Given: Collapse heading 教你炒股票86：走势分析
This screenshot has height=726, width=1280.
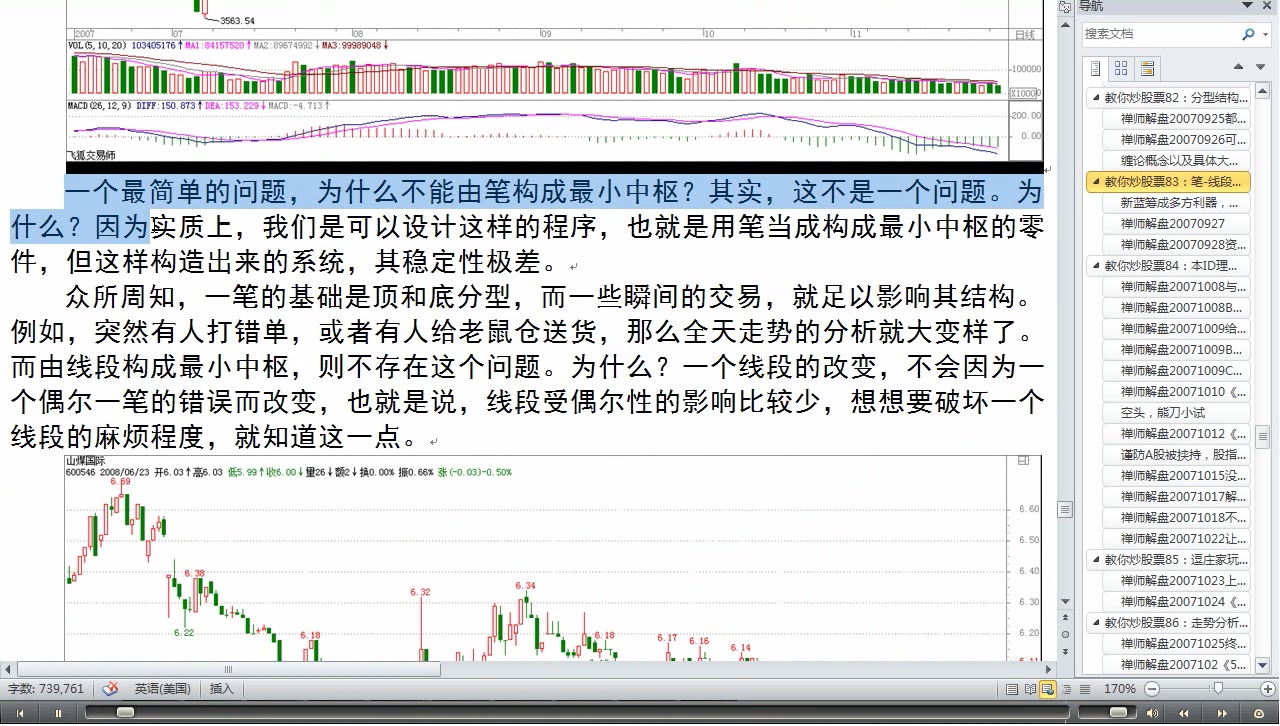Looking at the screenshot, I should point(1095,623).
